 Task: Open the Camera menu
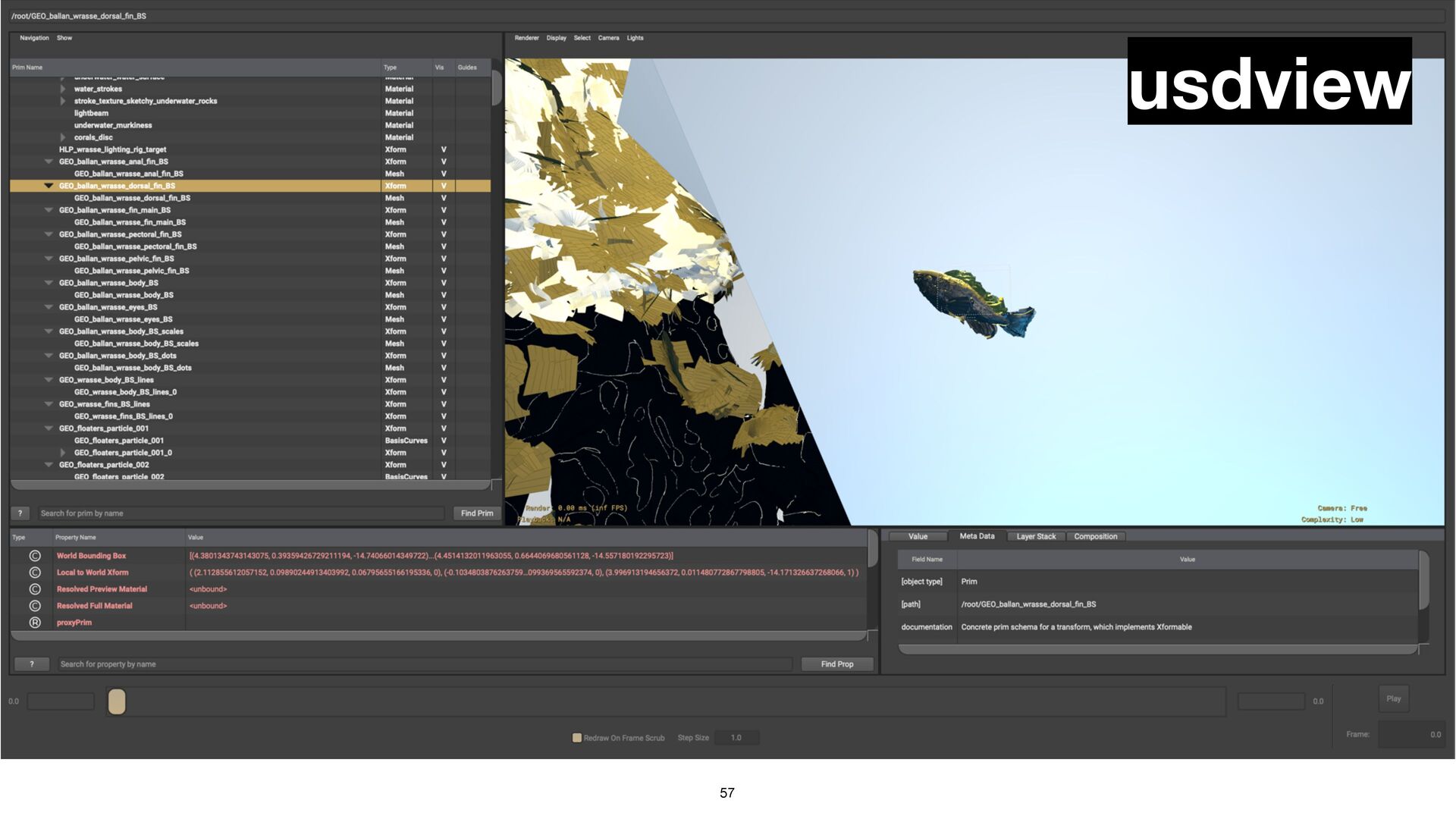point(609,38)
